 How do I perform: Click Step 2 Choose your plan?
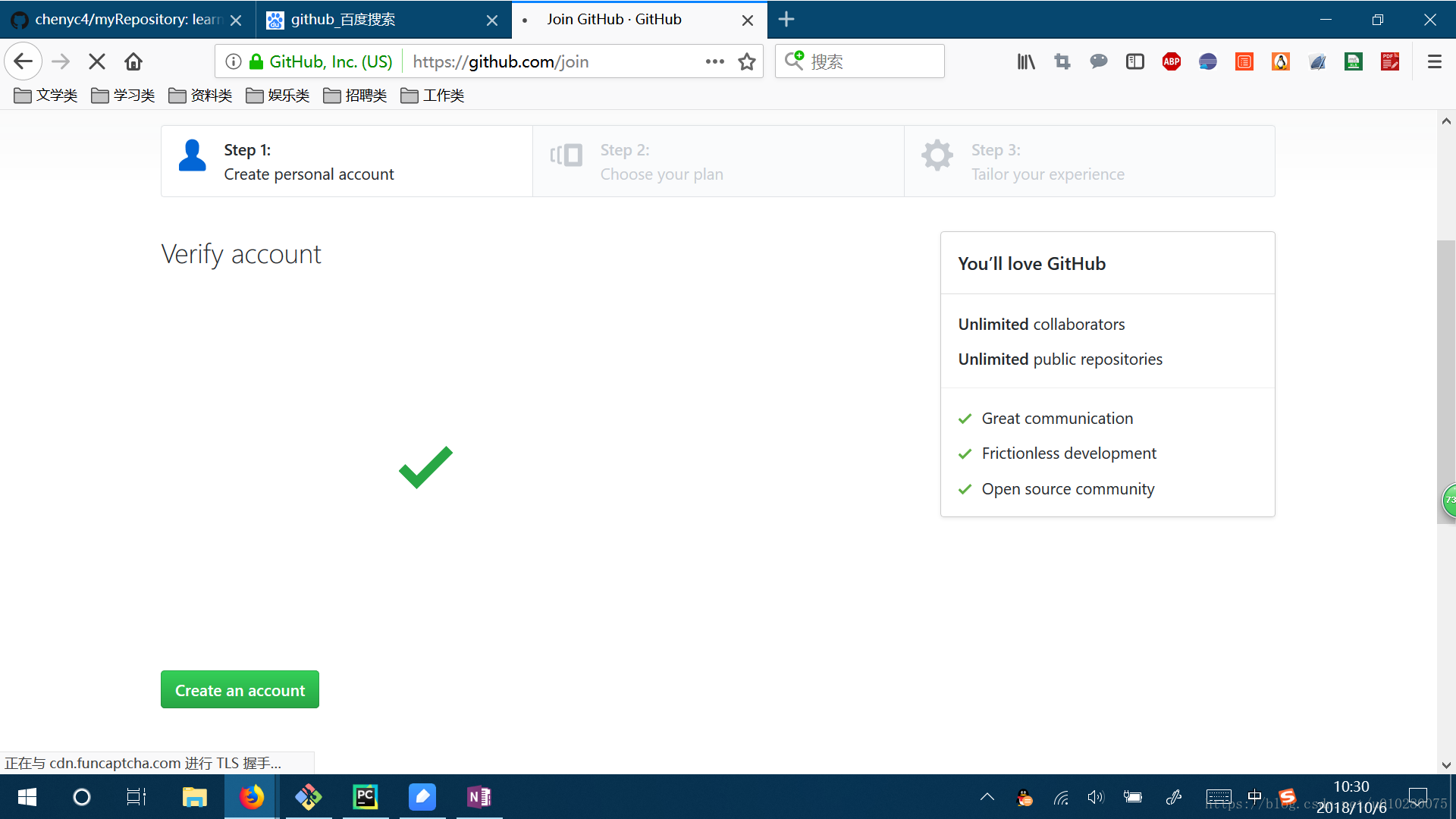point(718,161)
